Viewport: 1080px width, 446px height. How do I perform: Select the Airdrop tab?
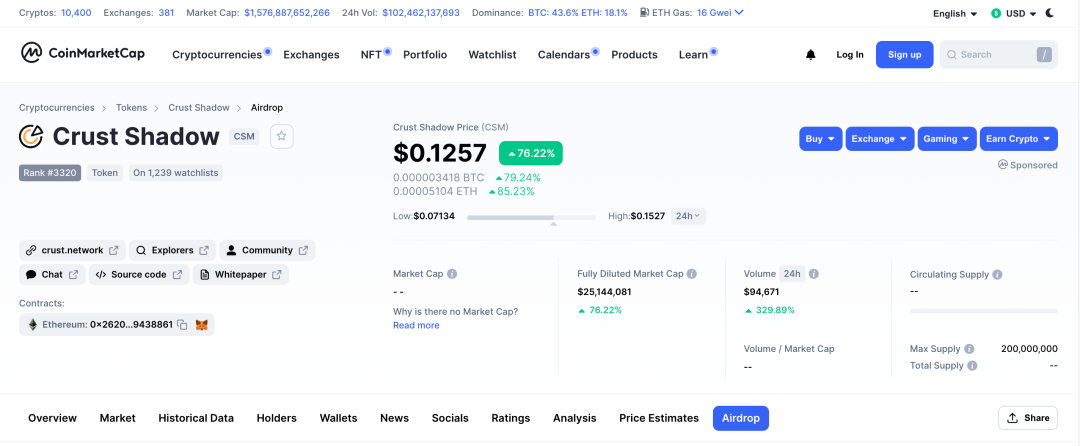pyautogui.click(x=741, y=418)
